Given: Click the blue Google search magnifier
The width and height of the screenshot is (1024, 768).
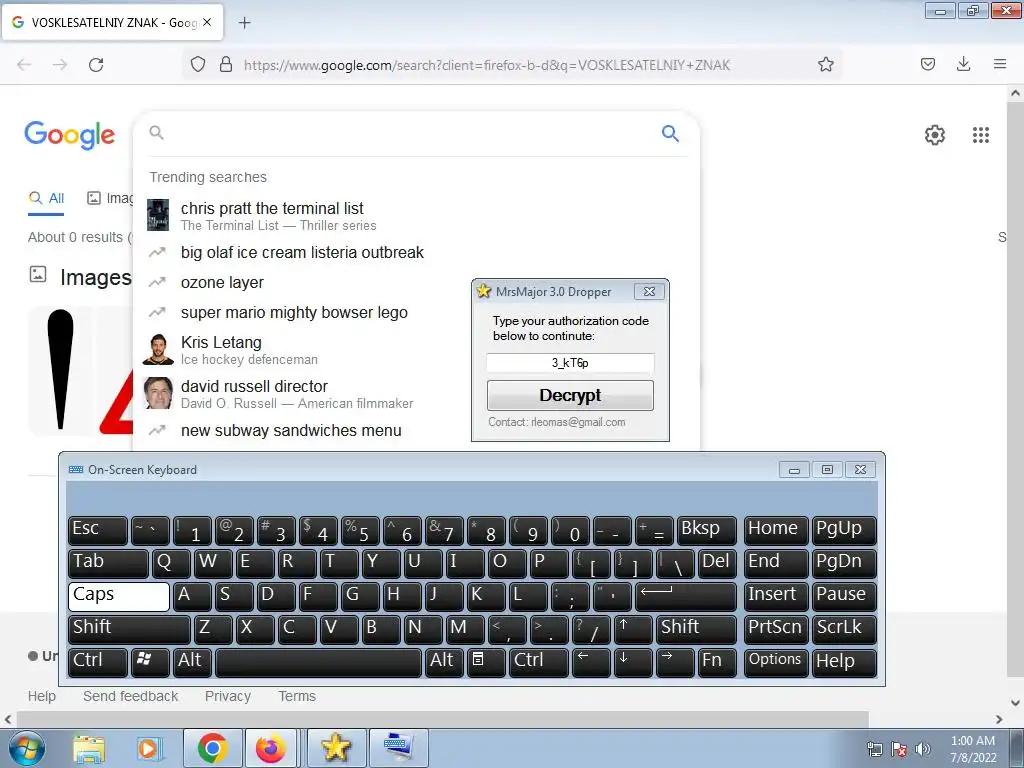Looking at the screenshot, I should point(670,133).
